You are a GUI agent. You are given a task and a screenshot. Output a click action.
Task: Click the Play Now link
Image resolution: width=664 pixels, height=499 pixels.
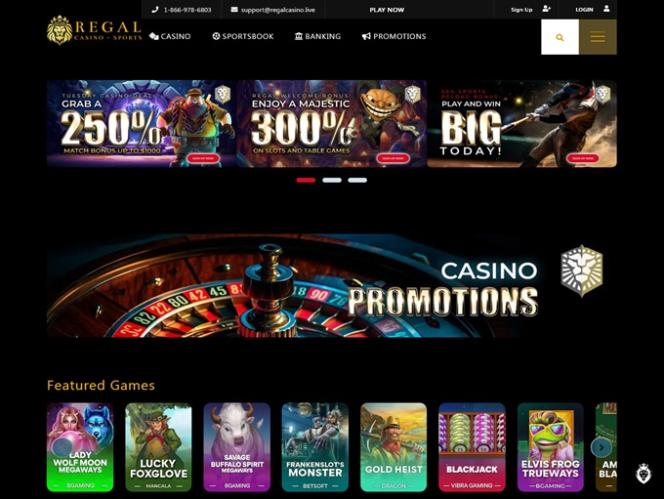(x=387, y=10)
